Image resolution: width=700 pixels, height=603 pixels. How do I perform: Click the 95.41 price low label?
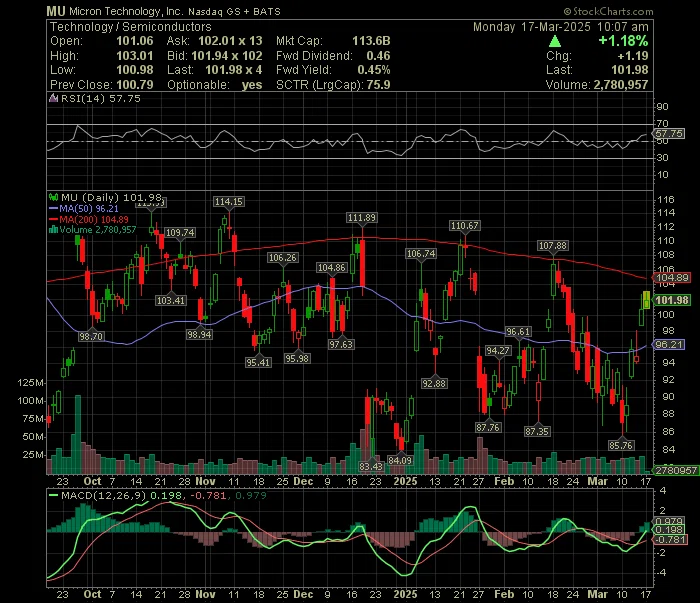click(258, 362)
